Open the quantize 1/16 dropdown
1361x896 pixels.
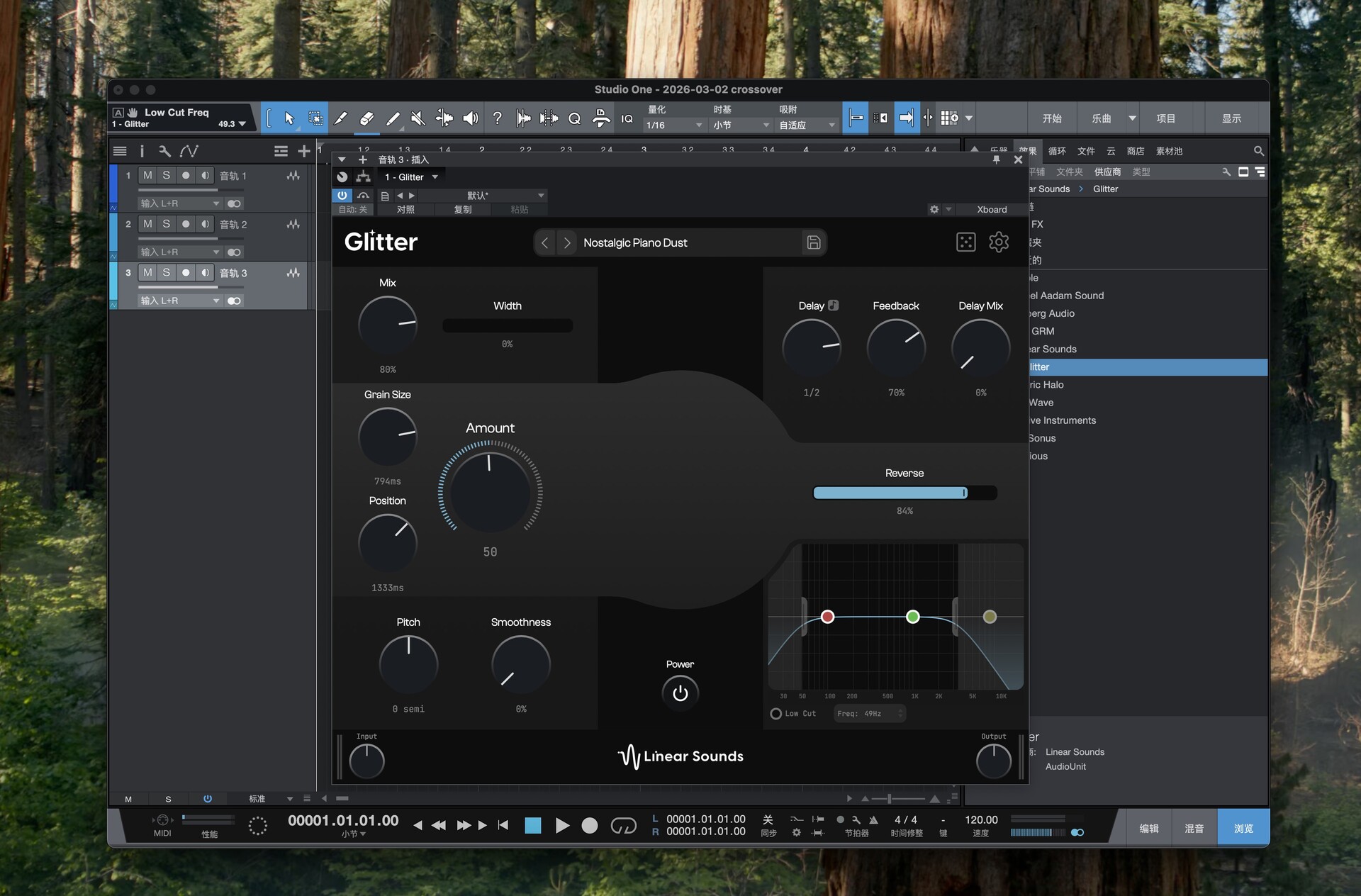click(x=673, y=125)
